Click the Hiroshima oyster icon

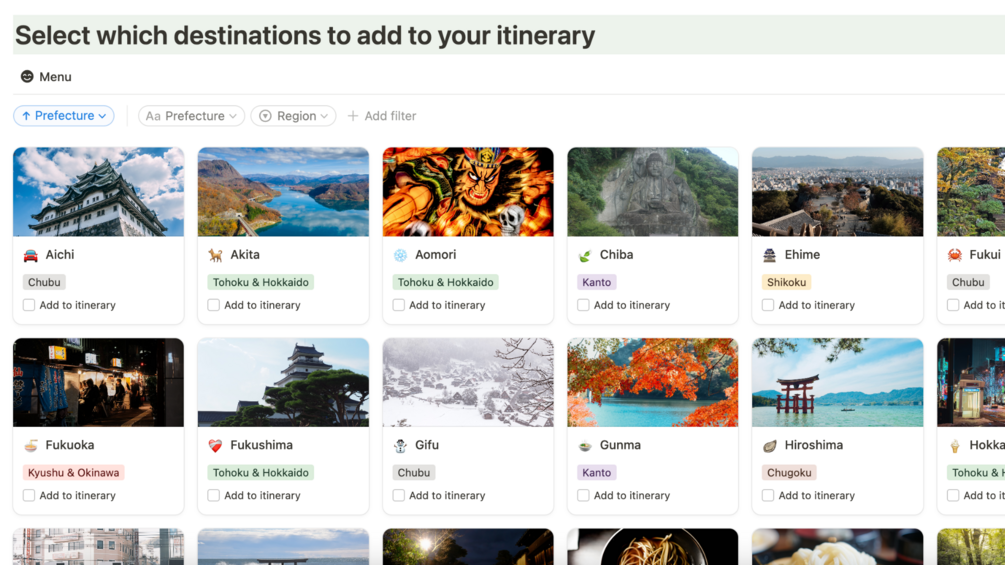click(769, 445)
